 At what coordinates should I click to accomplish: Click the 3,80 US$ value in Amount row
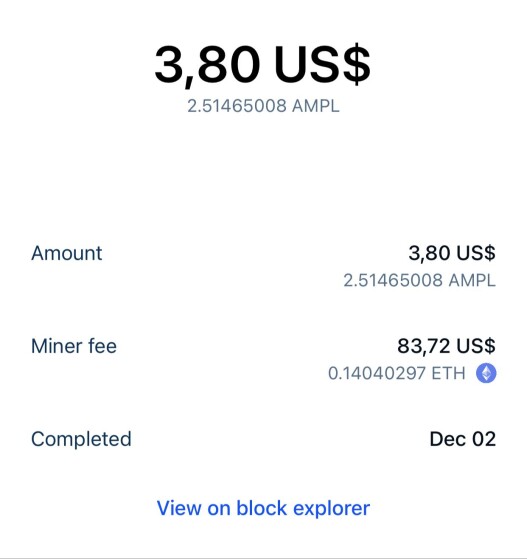coord(452,253)
